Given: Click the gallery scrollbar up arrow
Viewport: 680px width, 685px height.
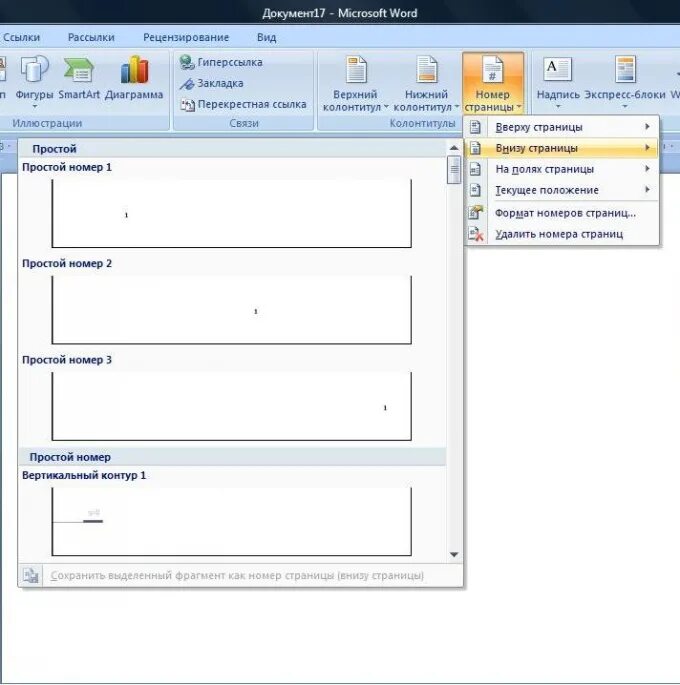Looking at the screenshot, I should (454, 148).
